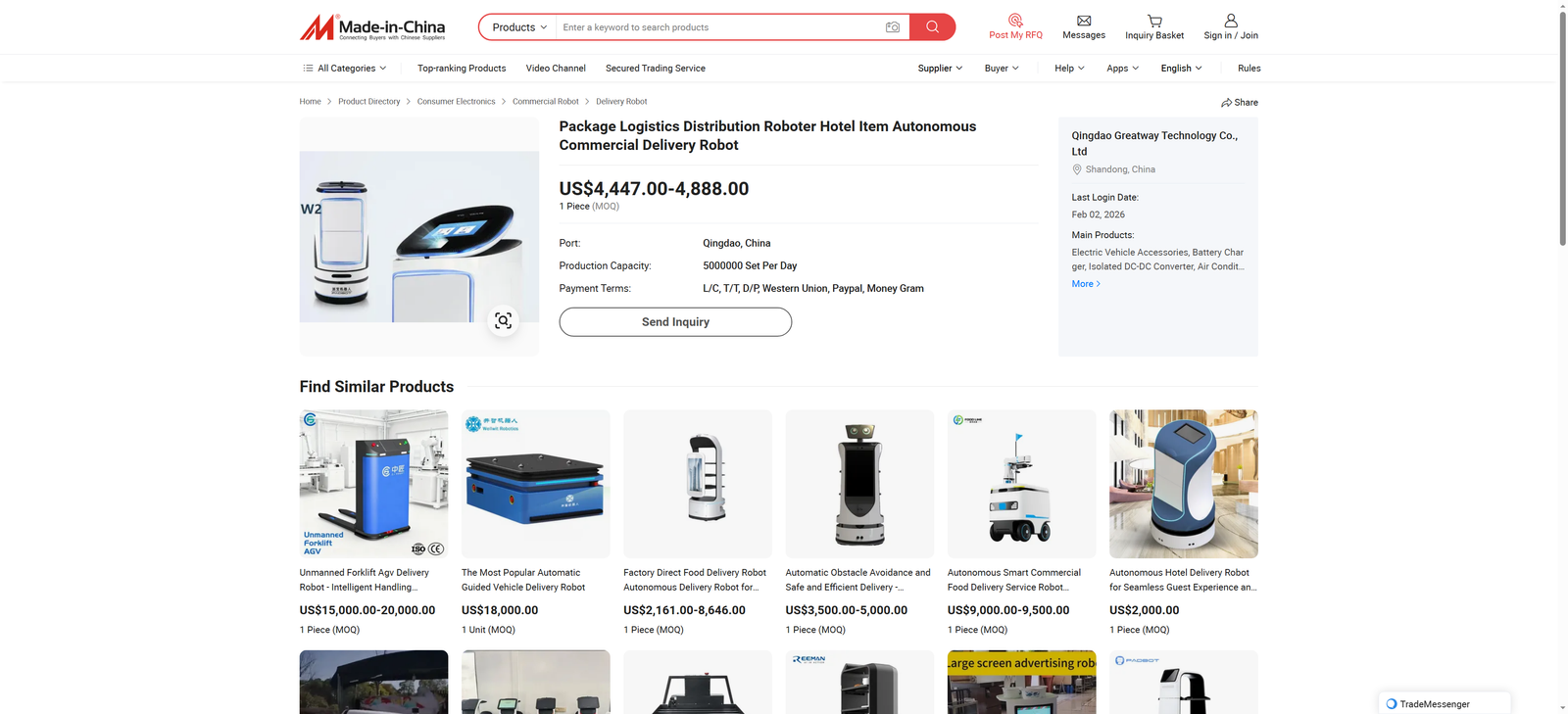Open the Video Channel menu item
Image resolution: width=1568 pixels, height=714 pixels.
(556, 69)
